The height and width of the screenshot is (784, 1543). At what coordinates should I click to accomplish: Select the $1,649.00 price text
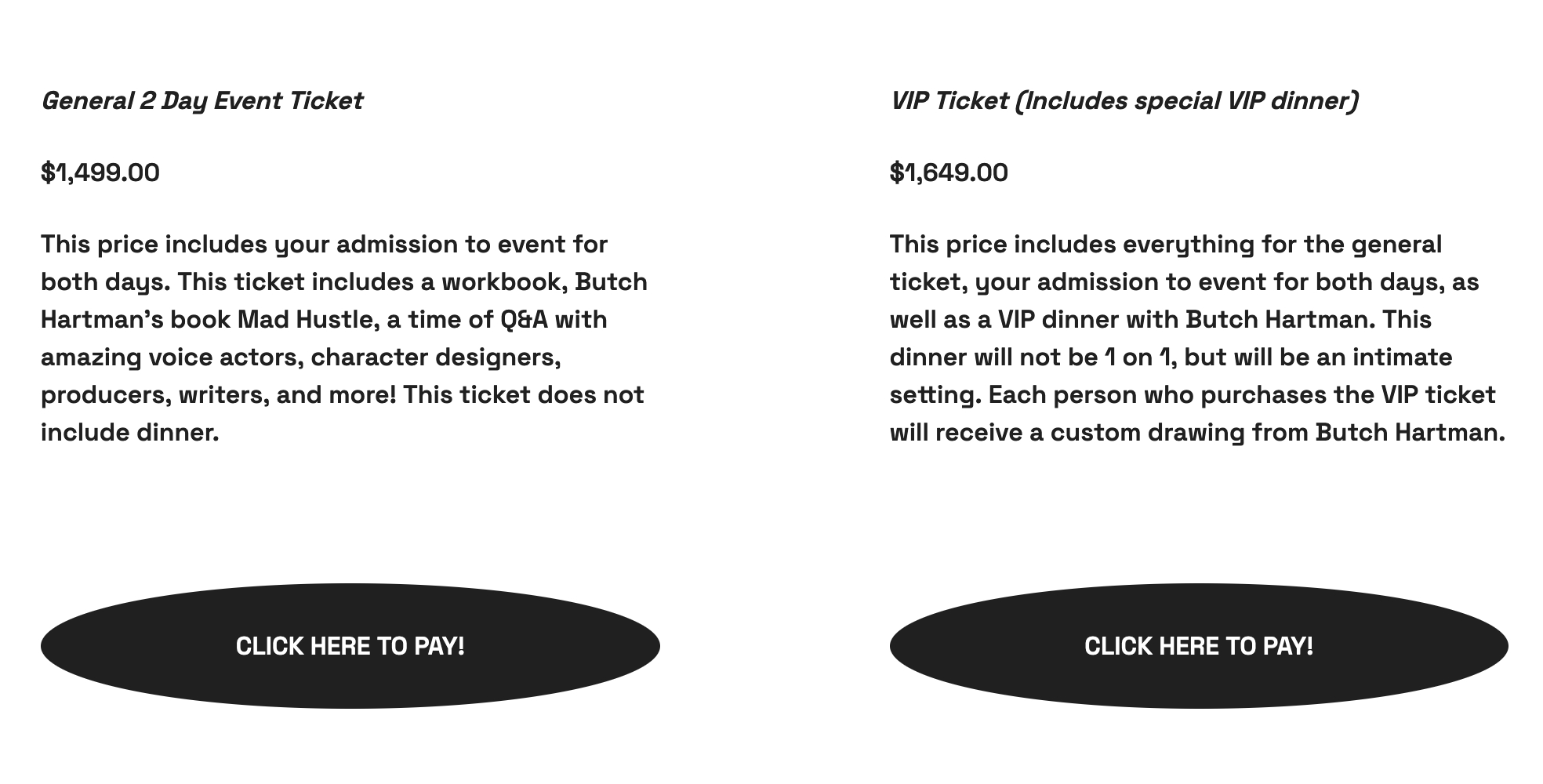pyautogui.click(x=949, y=172)
